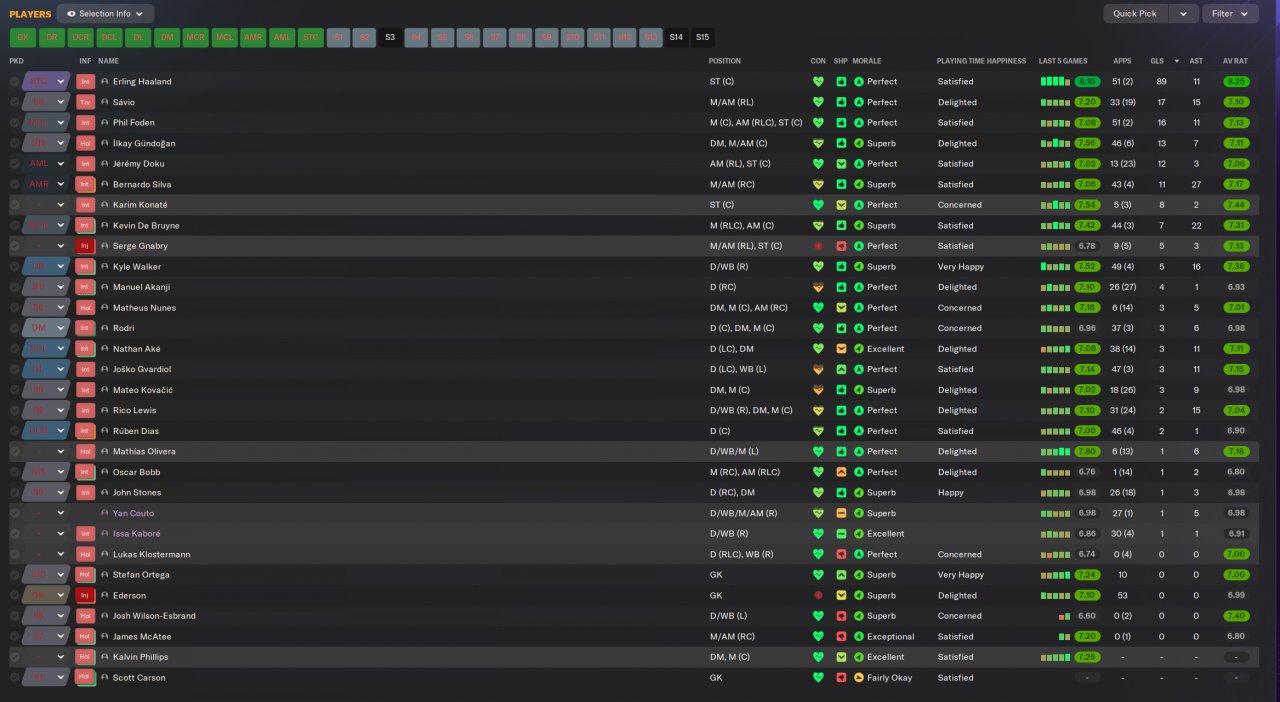Open position dropdown for Rodri
The image size is (1280, 702).
pos(60,328)
